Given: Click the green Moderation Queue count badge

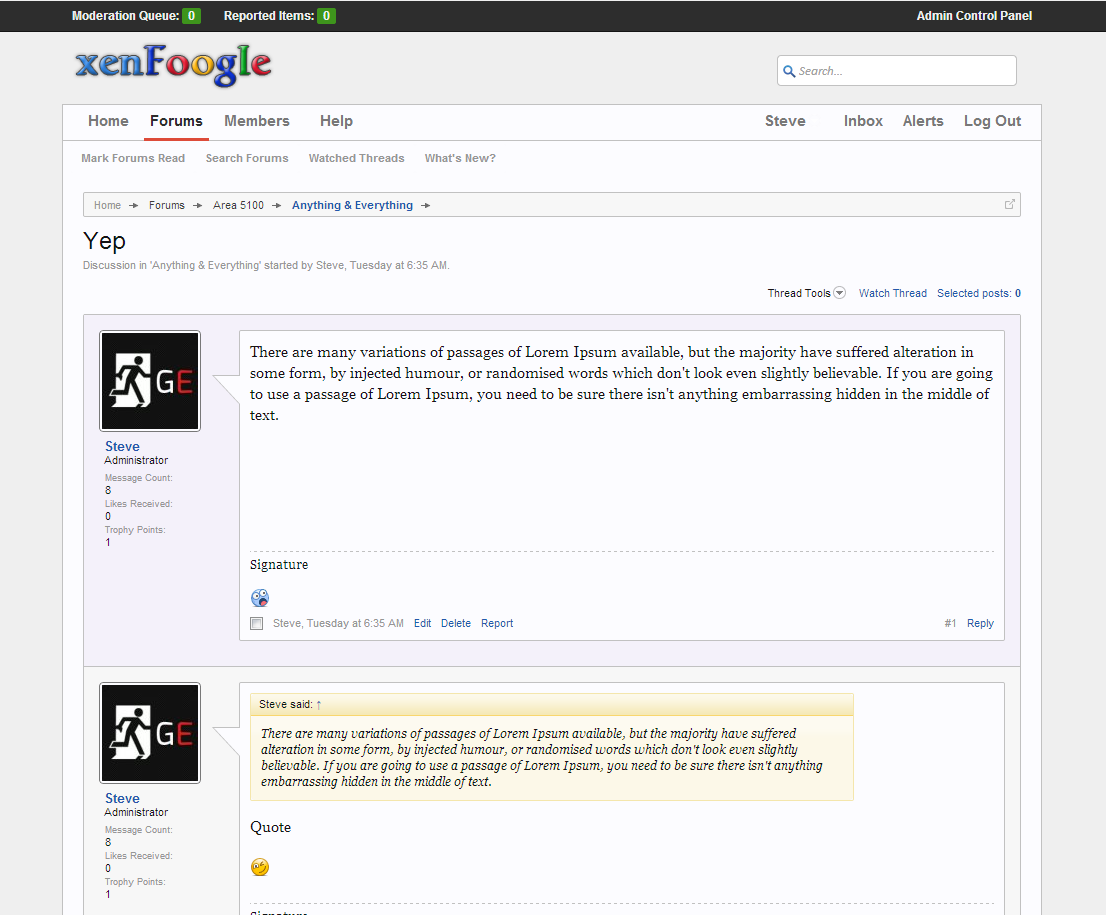Looking at the screenshot, I should click(191, 16).
